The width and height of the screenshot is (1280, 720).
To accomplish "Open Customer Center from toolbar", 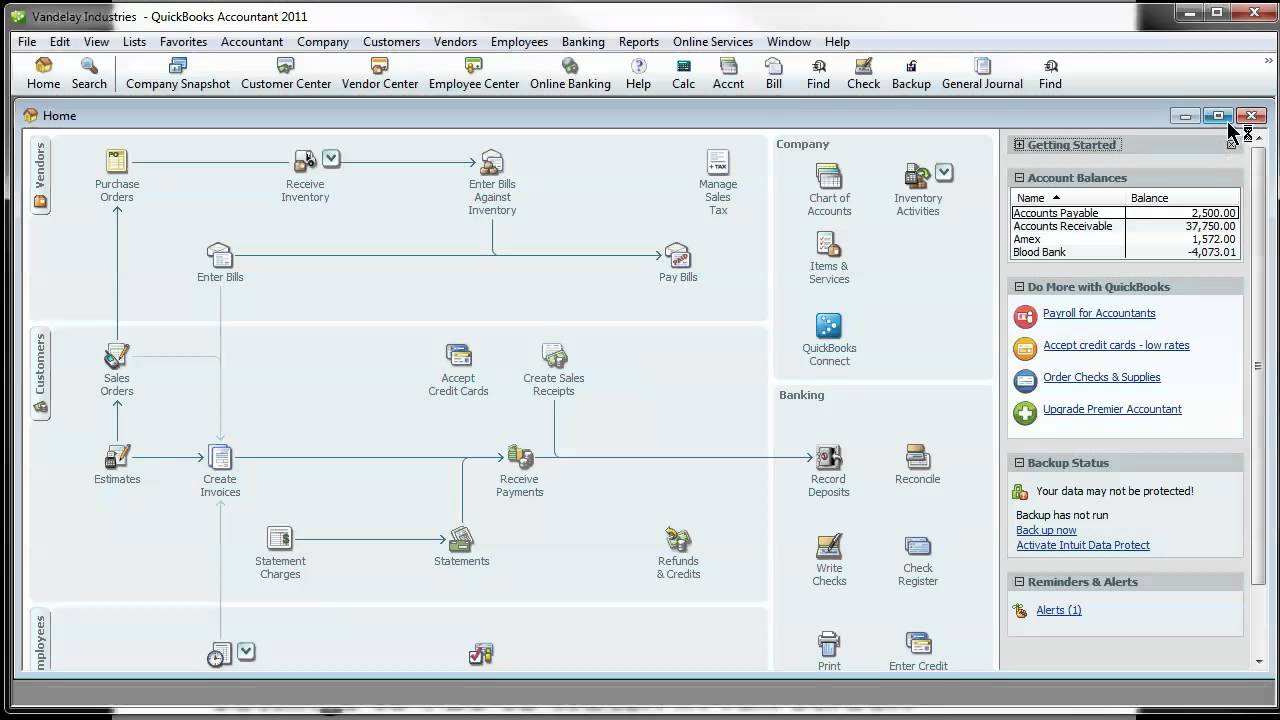I will pos(286,74).
